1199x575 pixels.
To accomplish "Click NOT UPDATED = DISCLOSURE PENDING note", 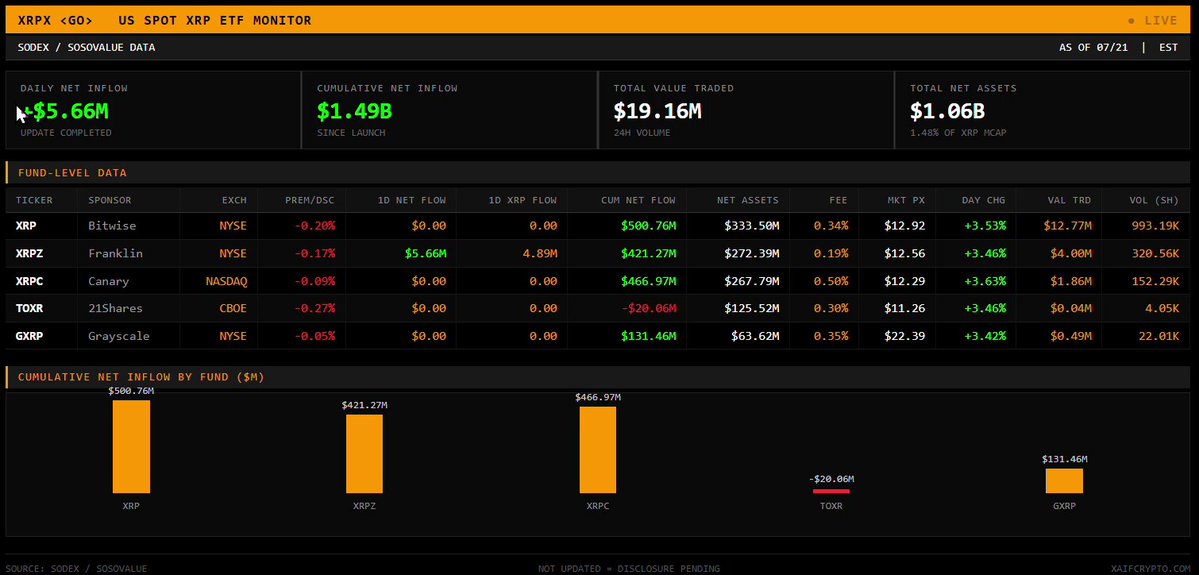I will tap(629, 568).
